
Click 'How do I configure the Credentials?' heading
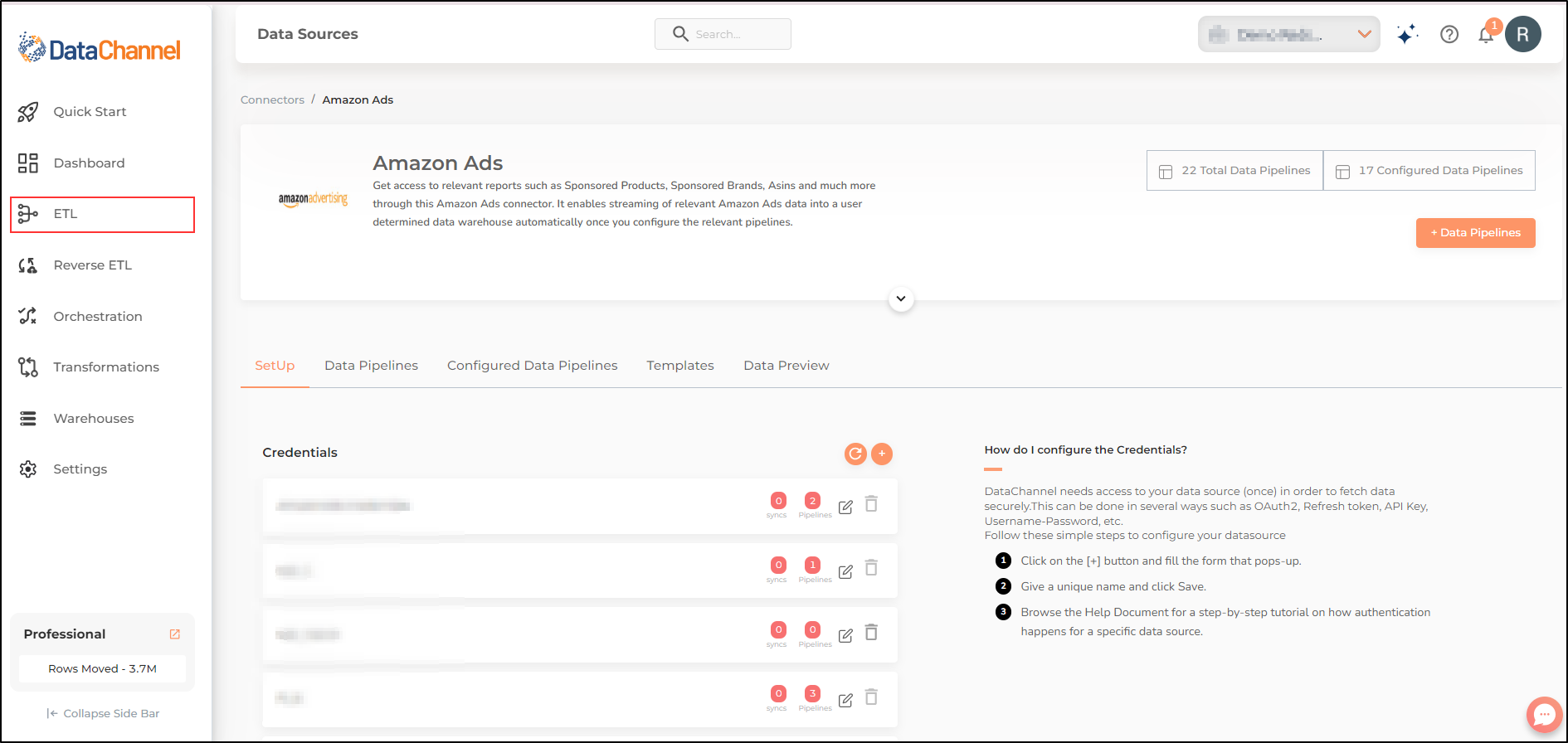tap(1085, 450)
